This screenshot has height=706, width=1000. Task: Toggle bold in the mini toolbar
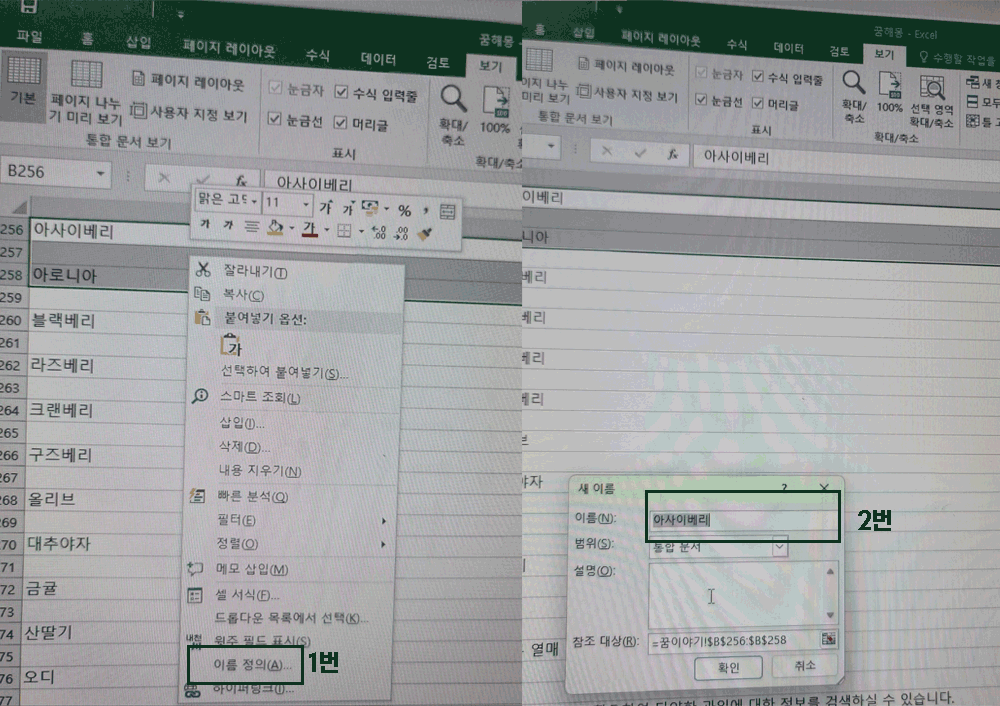pos(205,224)
